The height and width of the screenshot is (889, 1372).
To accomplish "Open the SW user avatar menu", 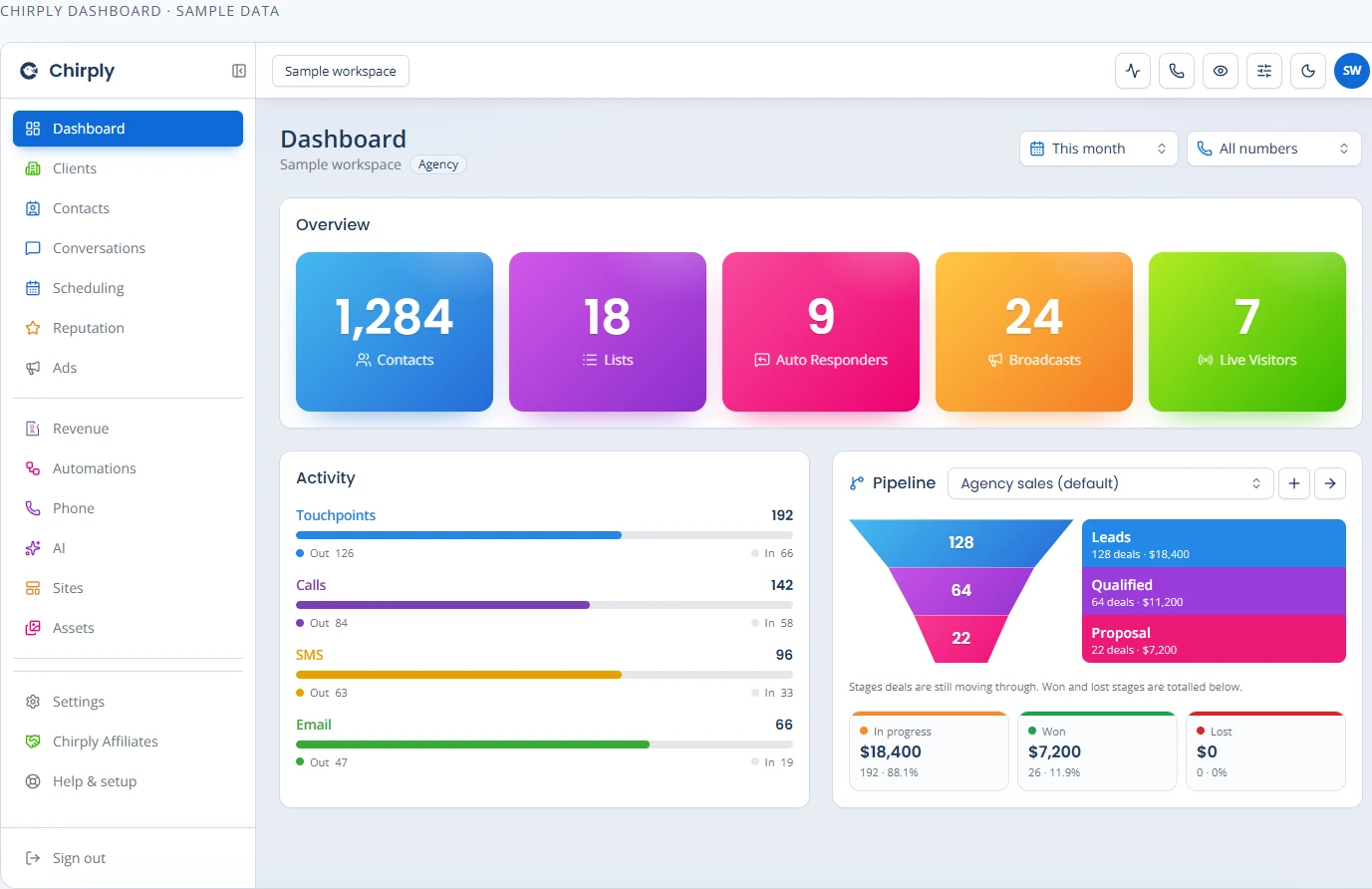I will pyautogui.click(x=1352, y=71).
